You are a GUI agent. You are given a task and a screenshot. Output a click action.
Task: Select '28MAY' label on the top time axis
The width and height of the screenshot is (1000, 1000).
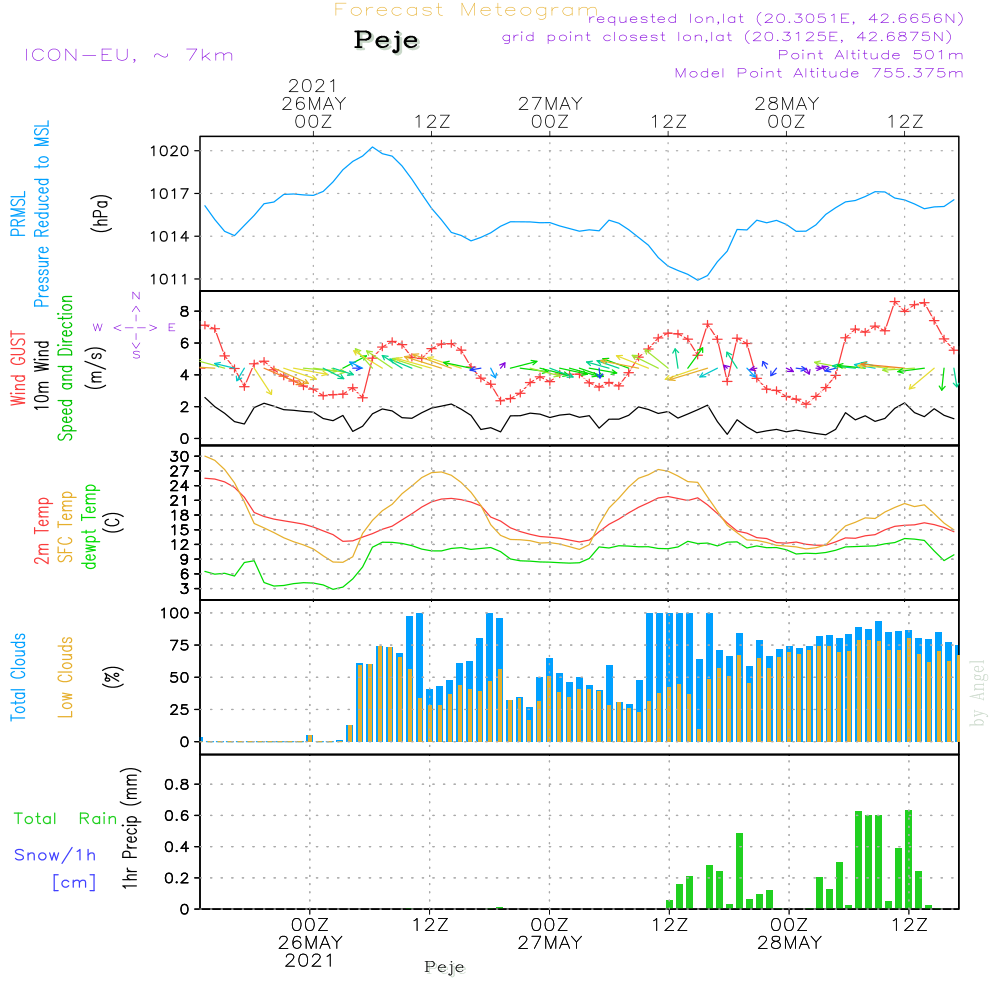pos(787,103)
